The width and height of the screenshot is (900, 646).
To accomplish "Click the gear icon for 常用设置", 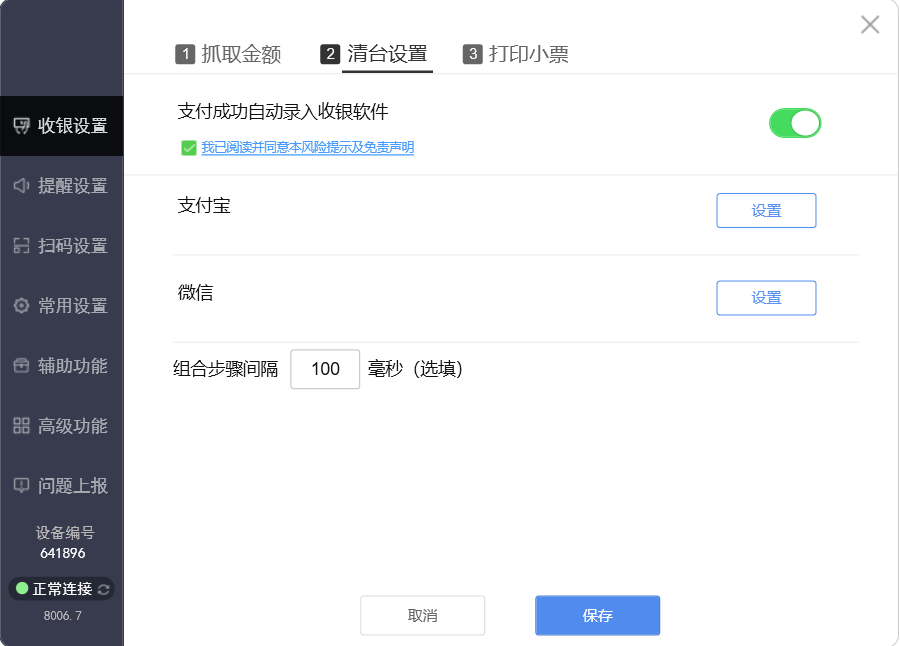I will pos(21,305).
